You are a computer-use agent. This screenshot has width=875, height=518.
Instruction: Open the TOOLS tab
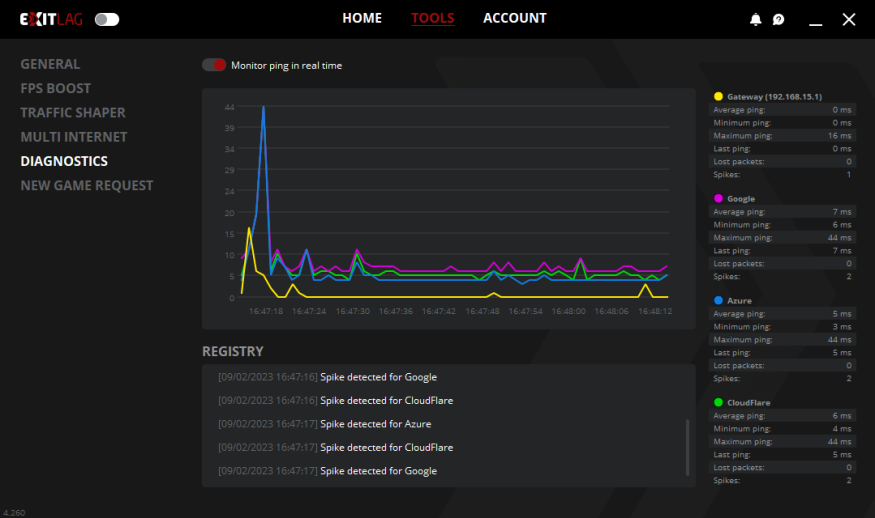pos(432,18)
